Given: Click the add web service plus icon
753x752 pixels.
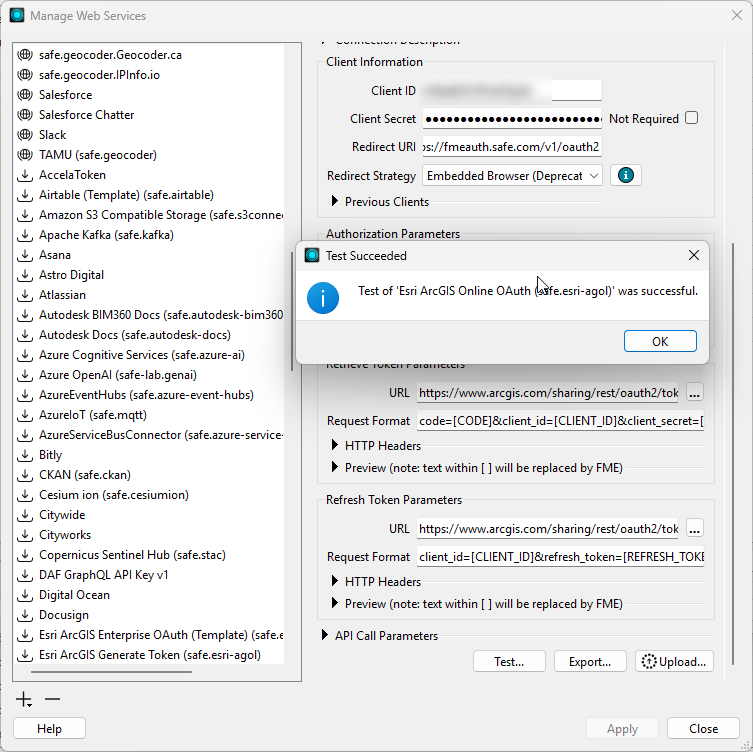Looking at the screenshot, I should click(x=24, y=700).
